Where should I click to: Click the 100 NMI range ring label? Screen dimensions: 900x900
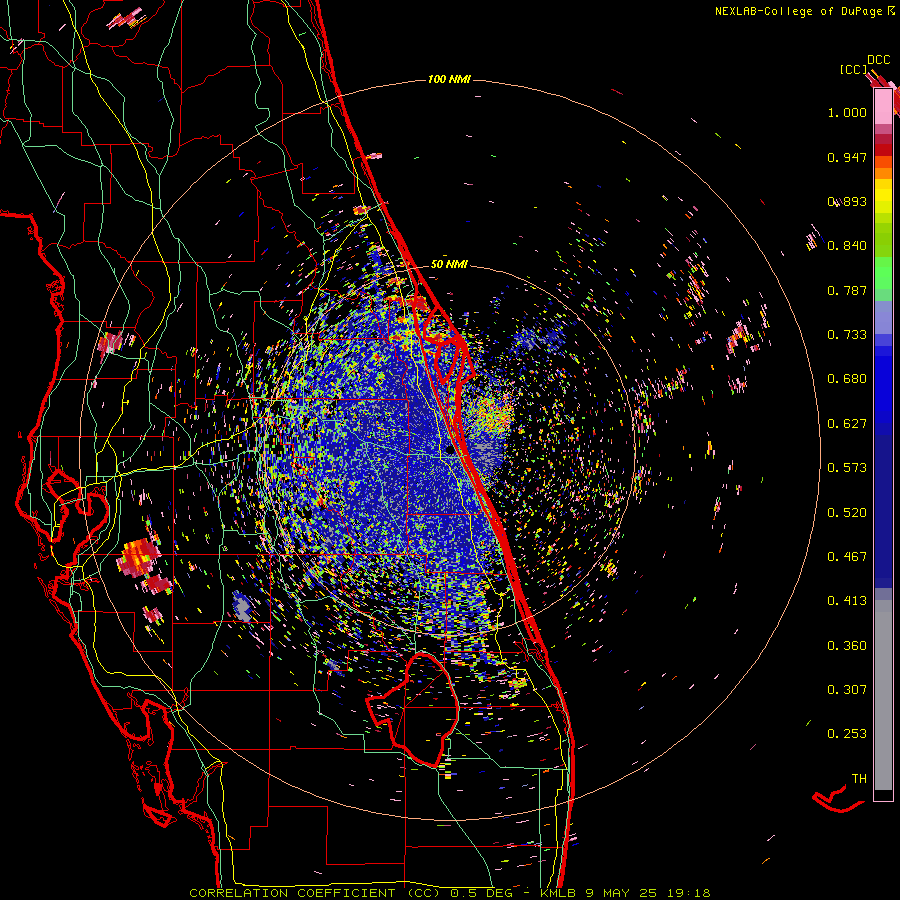tap(449, 79)
